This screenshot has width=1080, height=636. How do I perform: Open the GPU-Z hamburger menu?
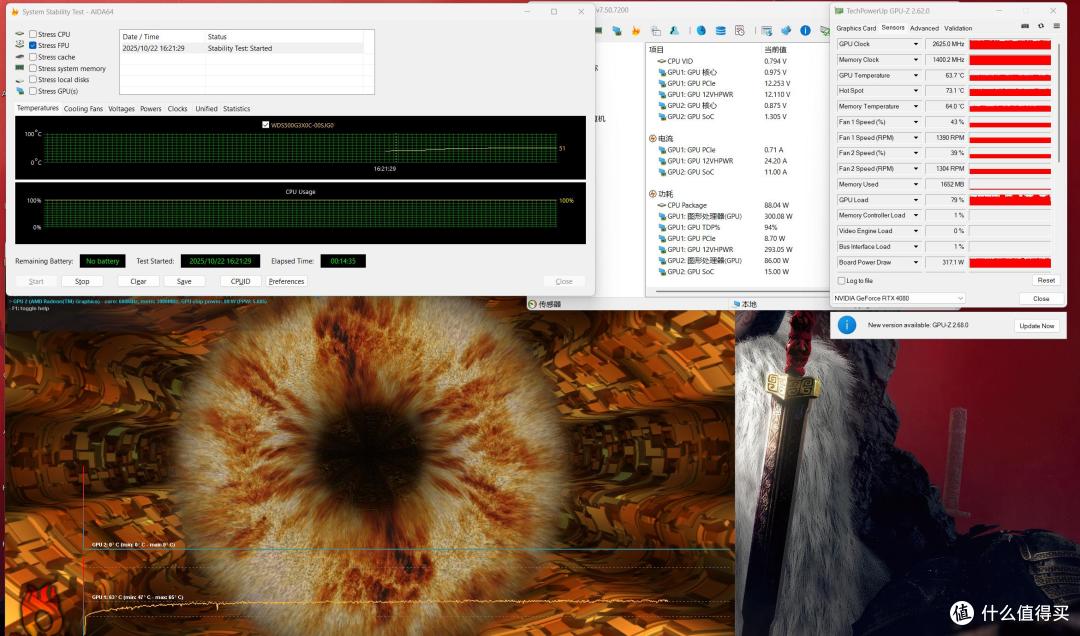[1057, 26]
